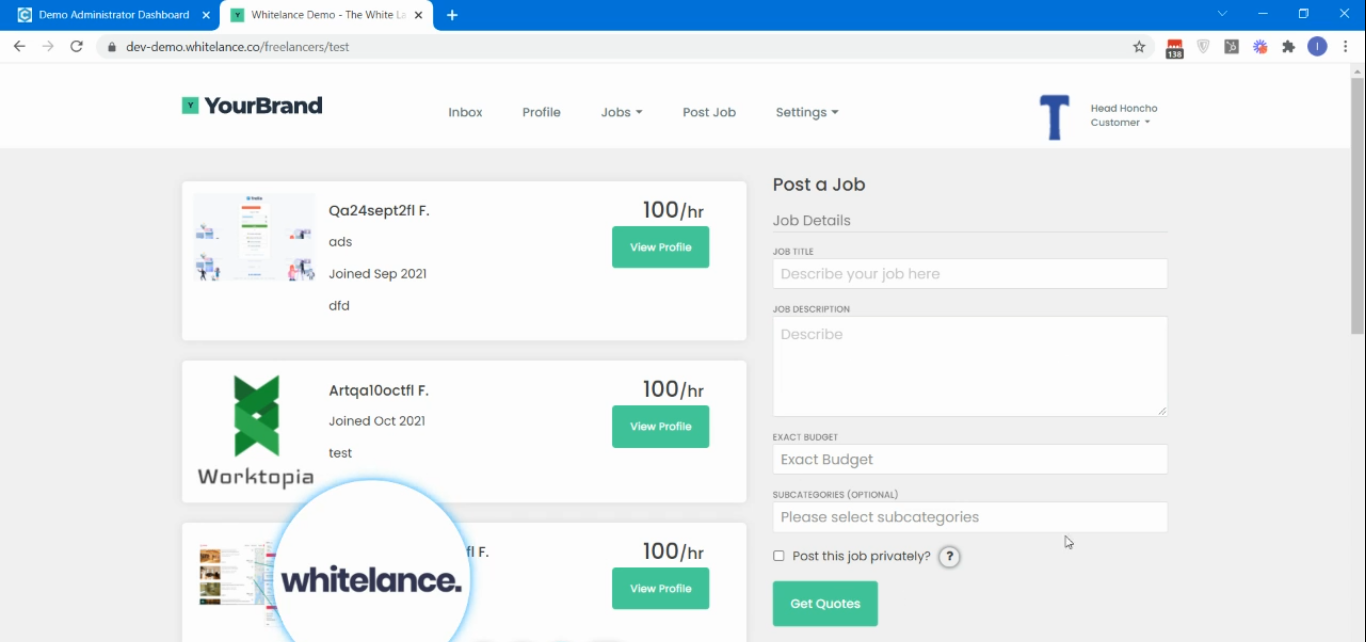Click the page vertical scrollbar
Screen dimensions: 1366x642
(1357, 205)
